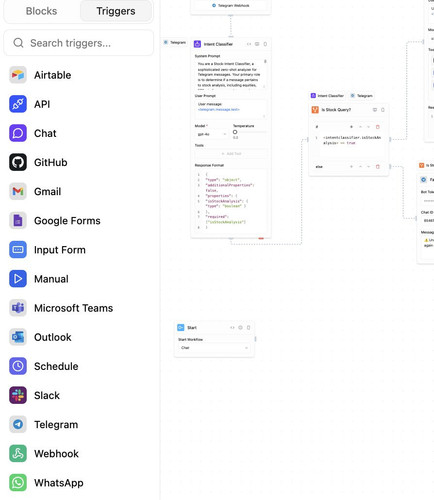Select the Chat trigger icon
Image resolution: width=434 pixels, height=500 pixels.
tap(18, 133)
